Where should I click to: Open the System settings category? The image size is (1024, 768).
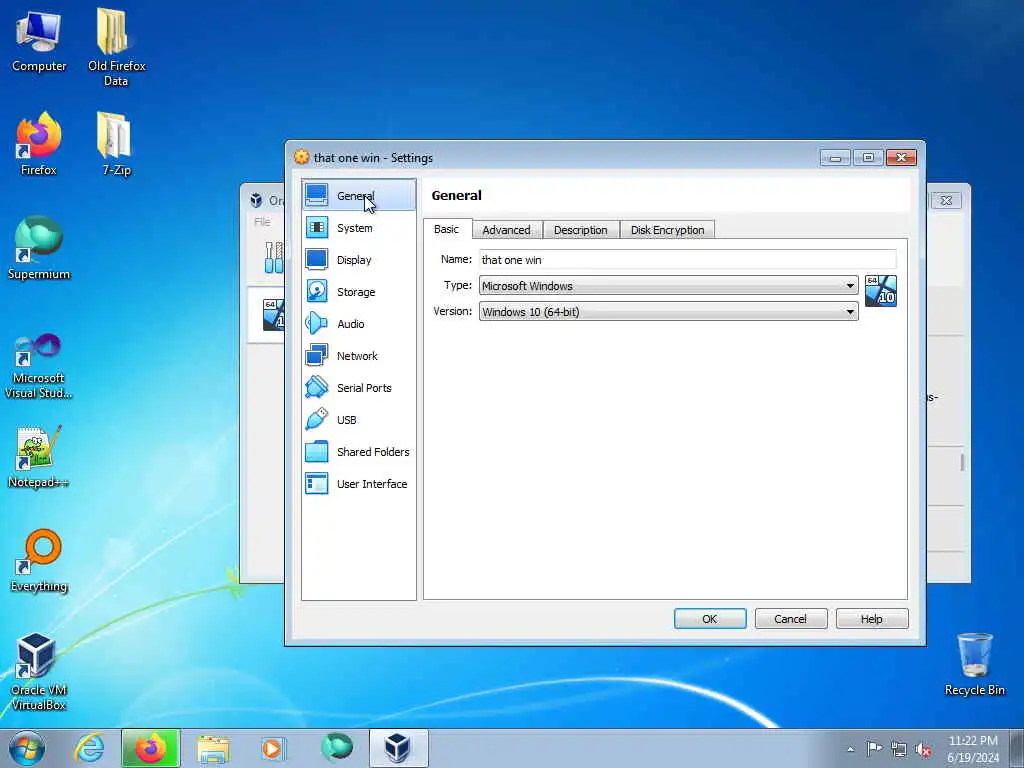click(359, 227)
